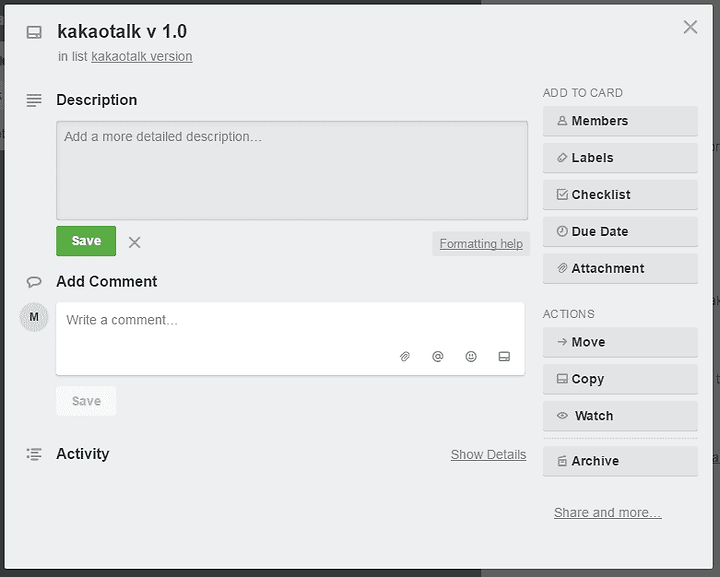Click the attachment paperclip icon in comment box
This screenshot has width=720, height=577.
pyautogui.click(x=405, y=357)
